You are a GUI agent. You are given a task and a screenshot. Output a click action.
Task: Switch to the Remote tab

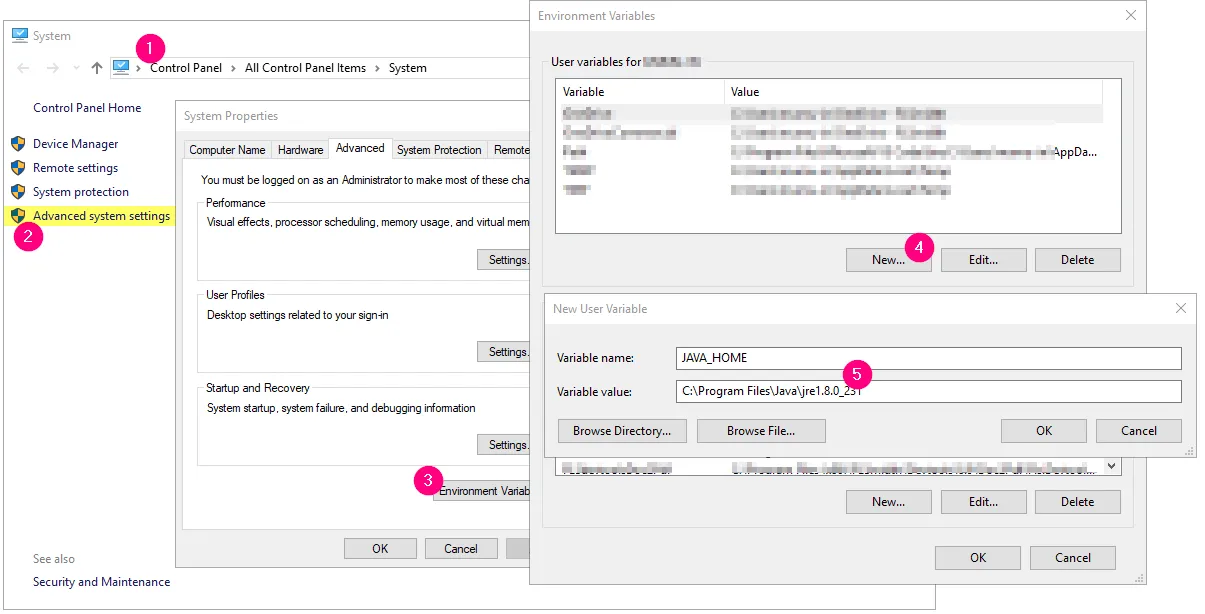[509, 150]
